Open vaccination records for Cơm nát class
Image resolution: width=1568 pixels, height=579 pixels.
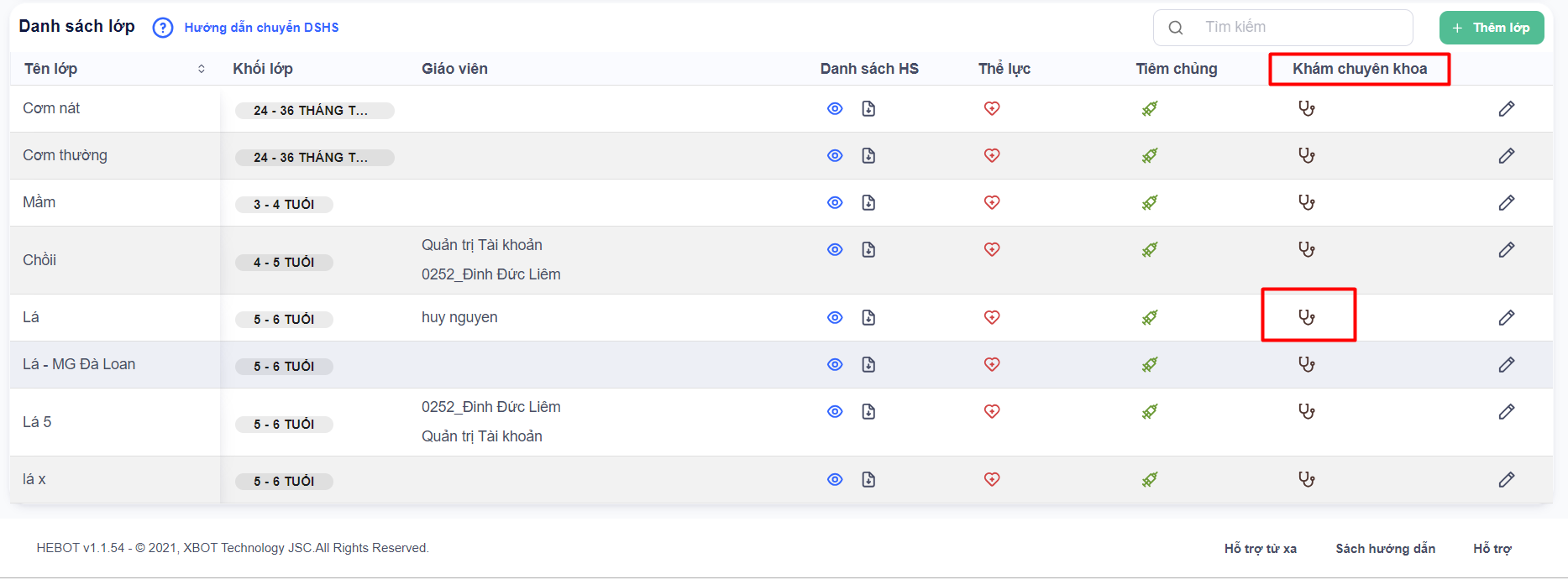click(x=1149, y=108)
